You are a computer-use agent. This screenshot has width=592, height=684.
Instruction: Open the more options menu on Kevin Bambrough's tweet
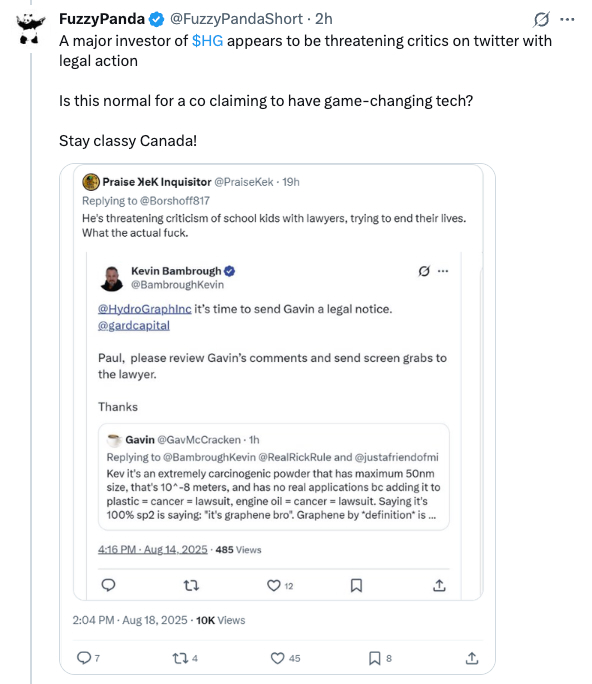tap(443, 271)
